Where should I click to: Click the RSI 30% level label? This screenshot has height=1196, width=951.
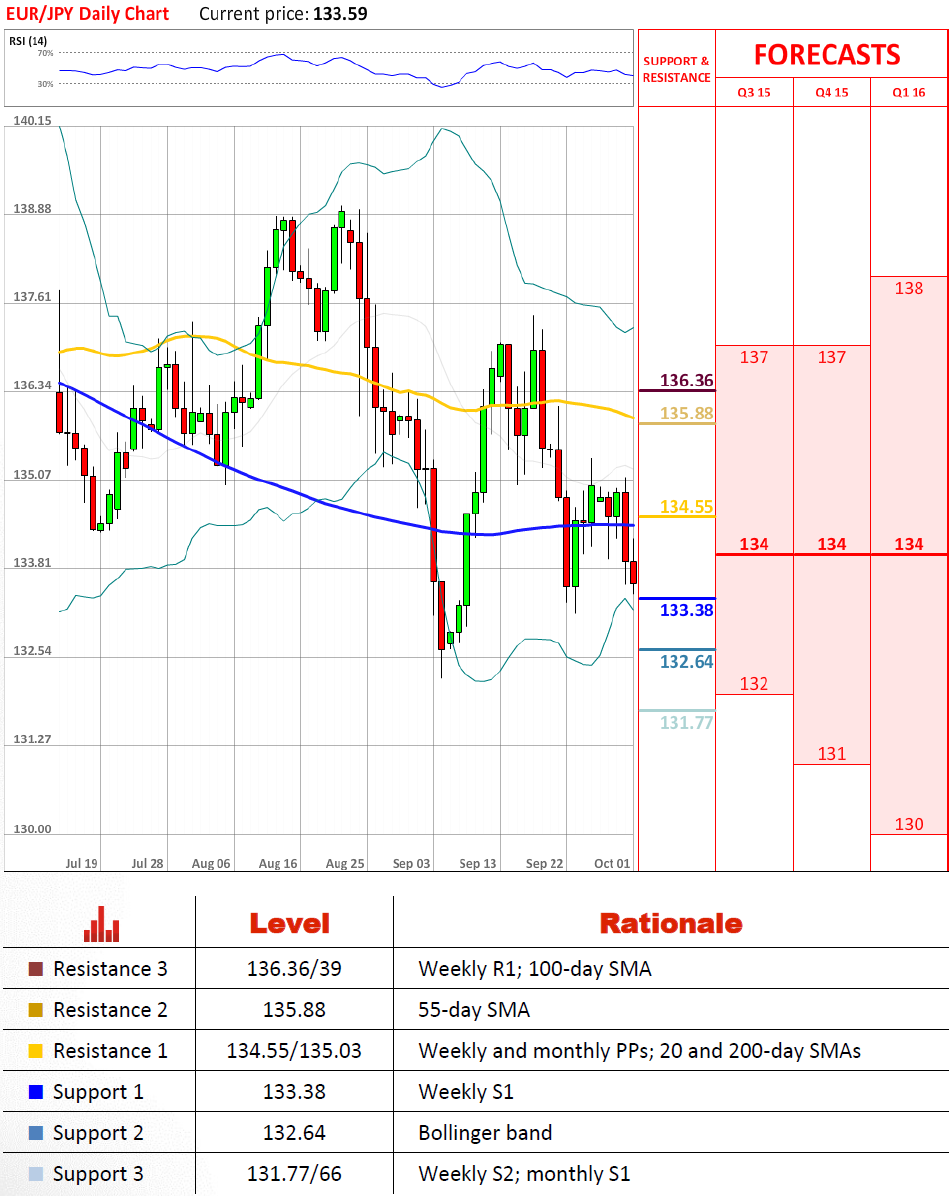point(46,84)
